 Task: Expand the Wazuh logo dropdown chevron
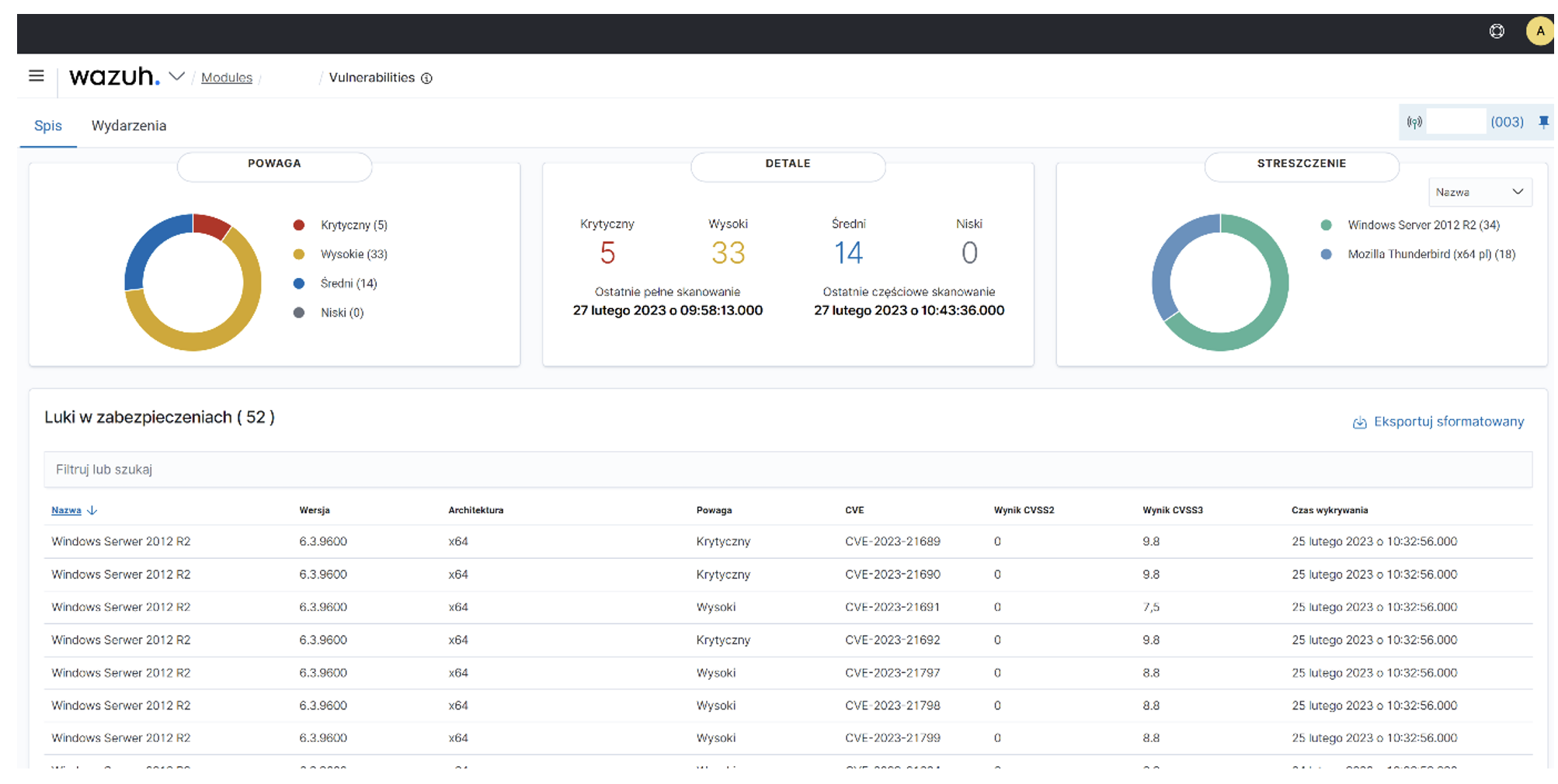(x=177, y=77)
